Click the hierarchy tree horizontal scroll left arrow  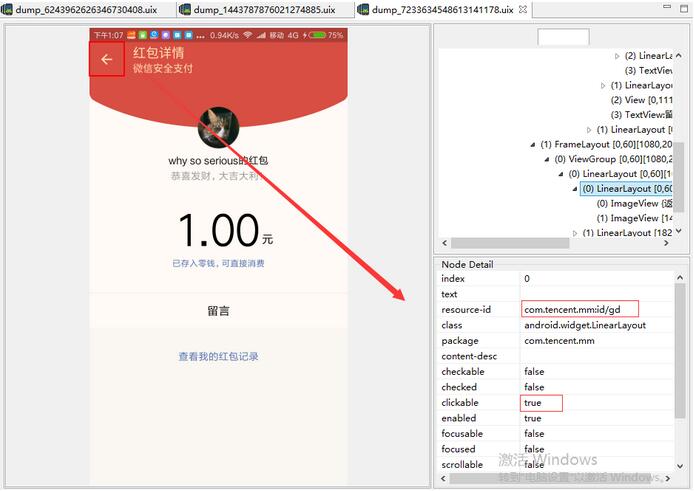[445, 243]
